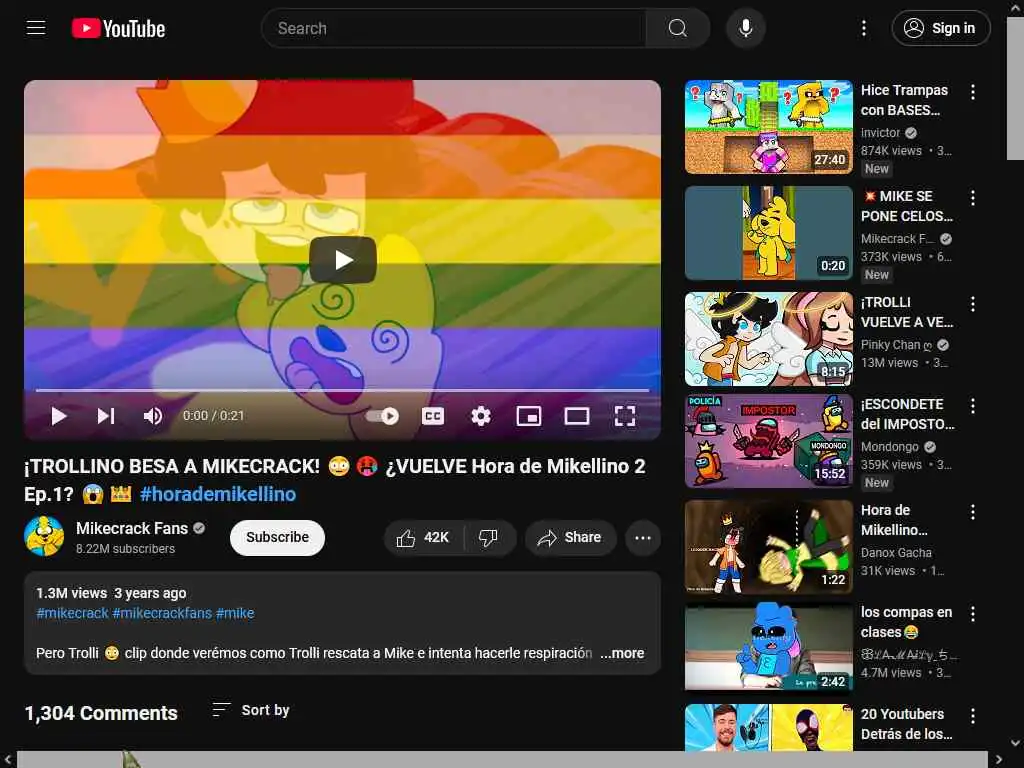Click the magnifier search button
Viewport: 1024px width, 768px height.
pos(677,28)
